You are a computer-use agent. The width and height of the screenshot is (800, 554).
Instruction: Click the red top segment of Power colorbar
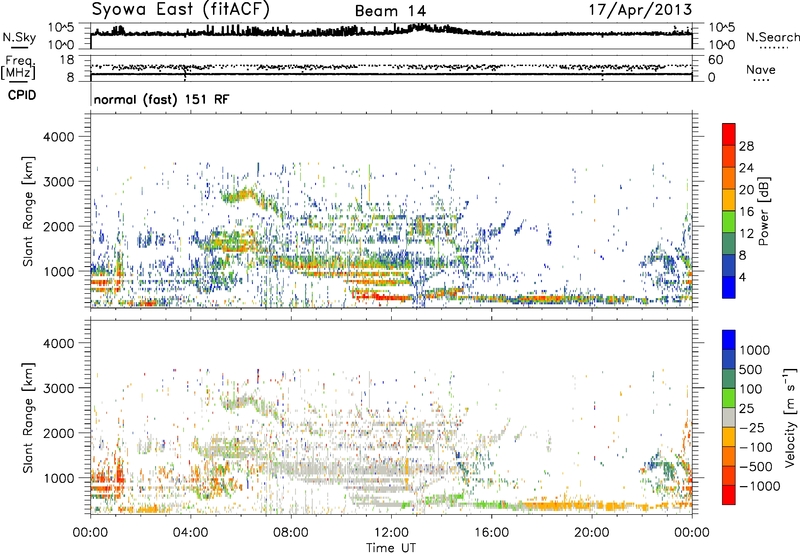click(x=729, y=134)
